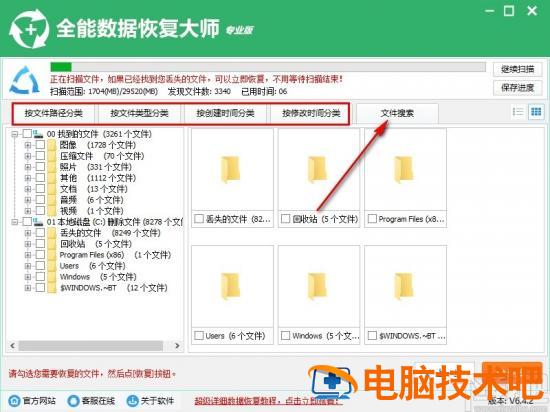The width and height of the screenshot is (550, 412).
Task: Tick checkbox under 丢失的文件 thumbnail
Action: pos(199,219)
